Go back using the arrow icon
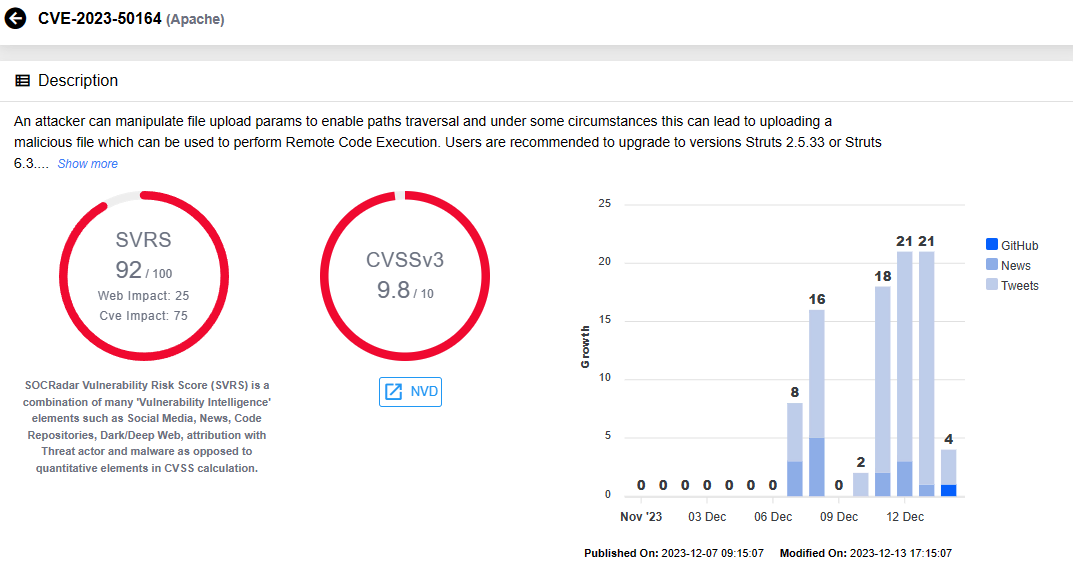Image resolution: width=1073 pixels, height=568 pixels. tap(15, 18)
